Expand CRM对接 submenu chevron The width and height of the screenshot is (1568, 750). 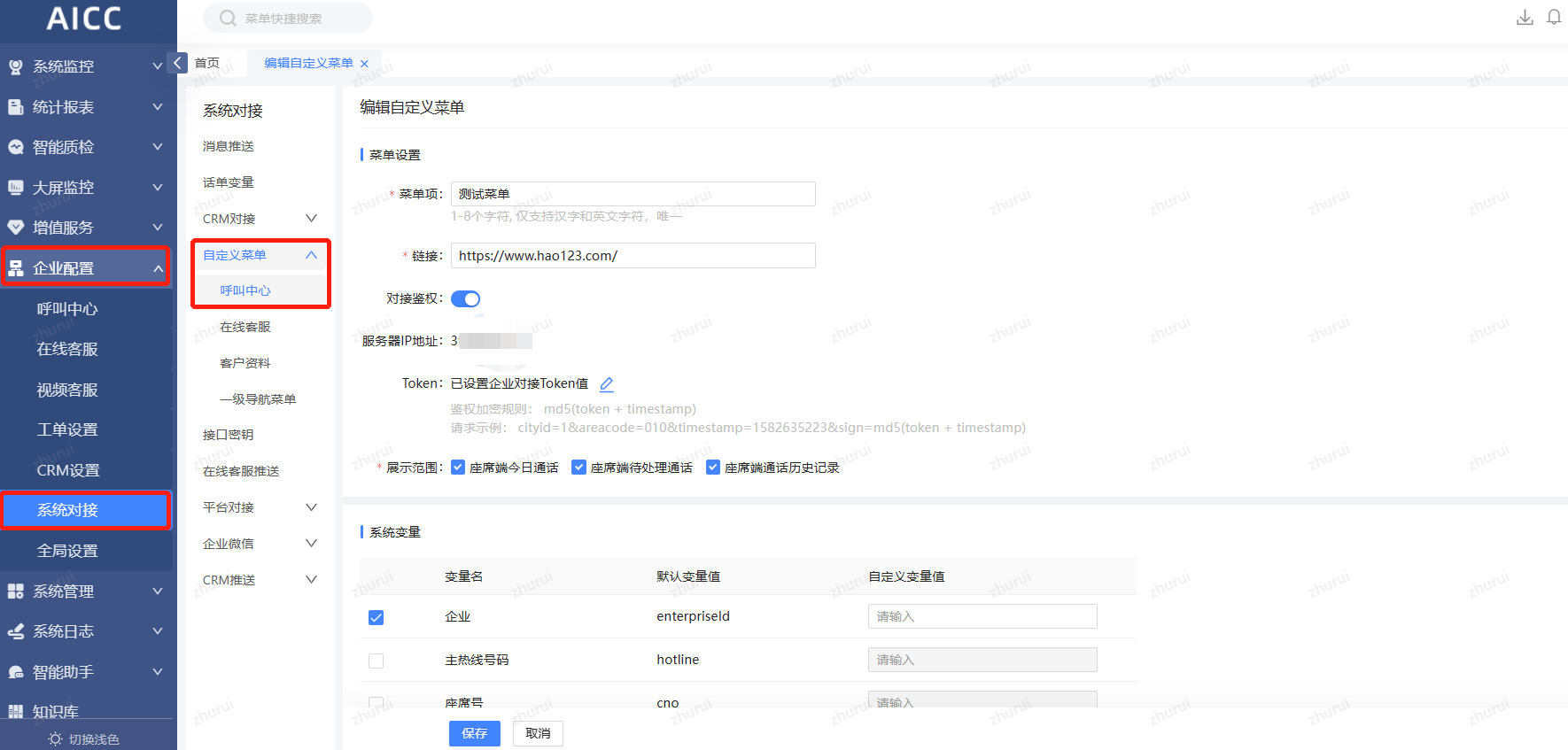(311, 219)
